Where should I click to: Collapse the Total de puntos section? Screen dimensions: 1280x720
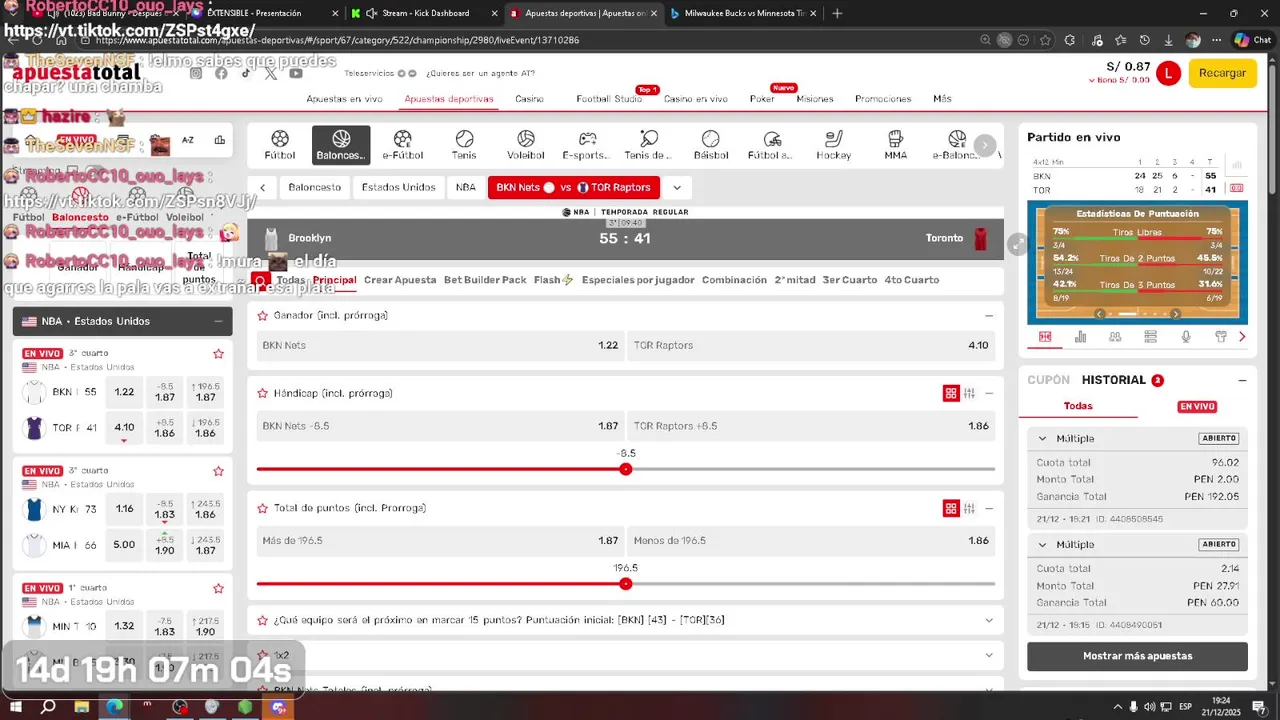[989, 509]
